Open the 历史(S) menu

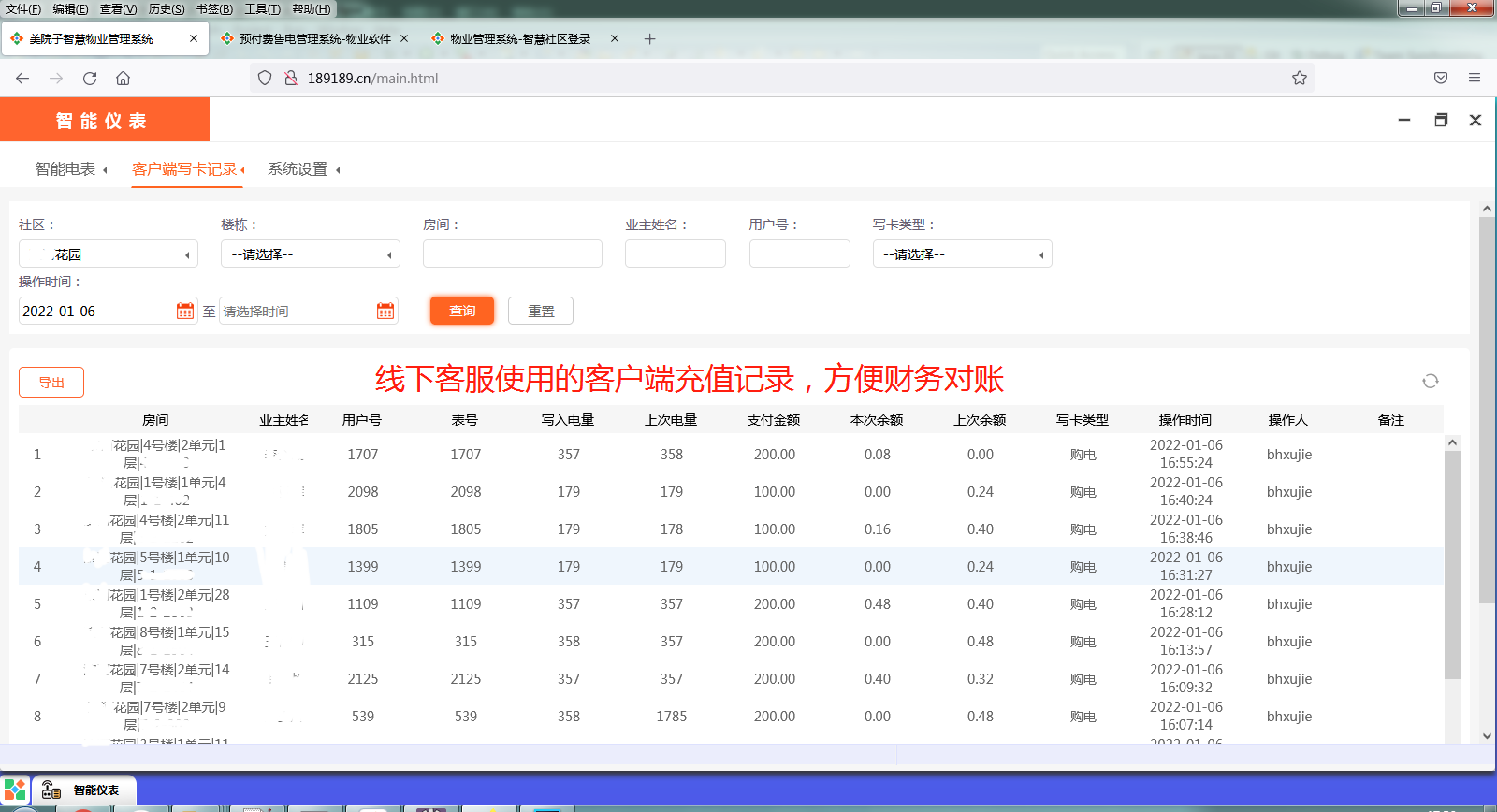167,9
